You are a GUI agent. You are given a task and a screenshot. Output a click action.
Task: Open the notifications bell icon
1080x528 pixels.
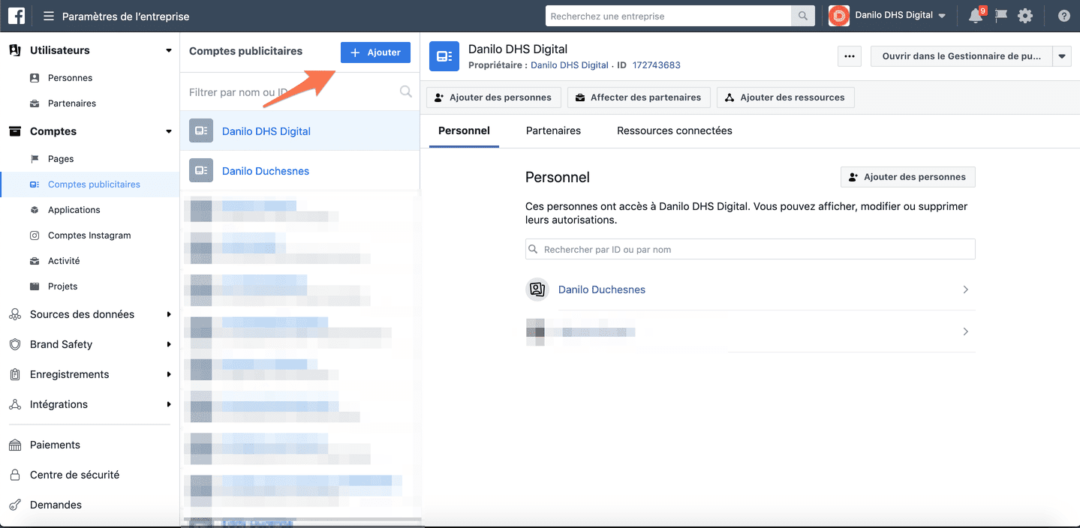pos(976,16)
